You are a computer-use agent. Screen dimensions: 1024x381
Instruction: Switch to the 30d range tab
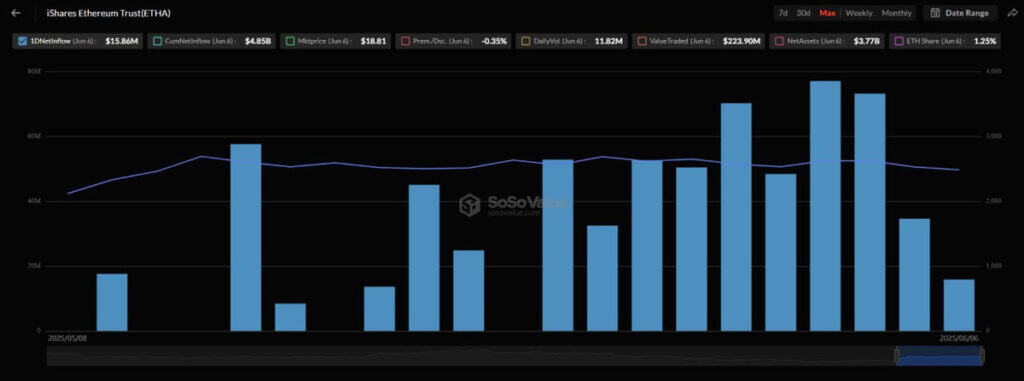(803, 13)
